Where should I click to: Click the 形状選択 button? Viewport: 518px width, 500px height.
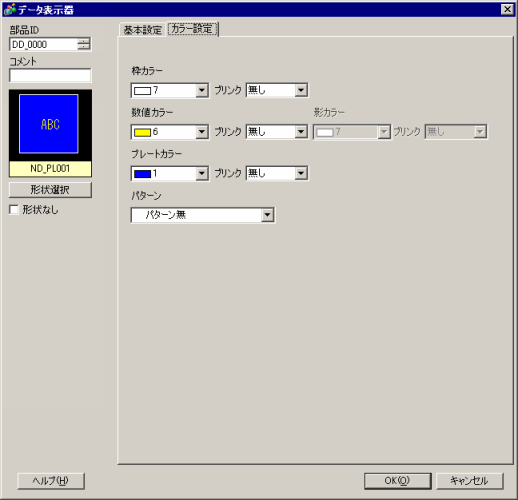[50, 190]
